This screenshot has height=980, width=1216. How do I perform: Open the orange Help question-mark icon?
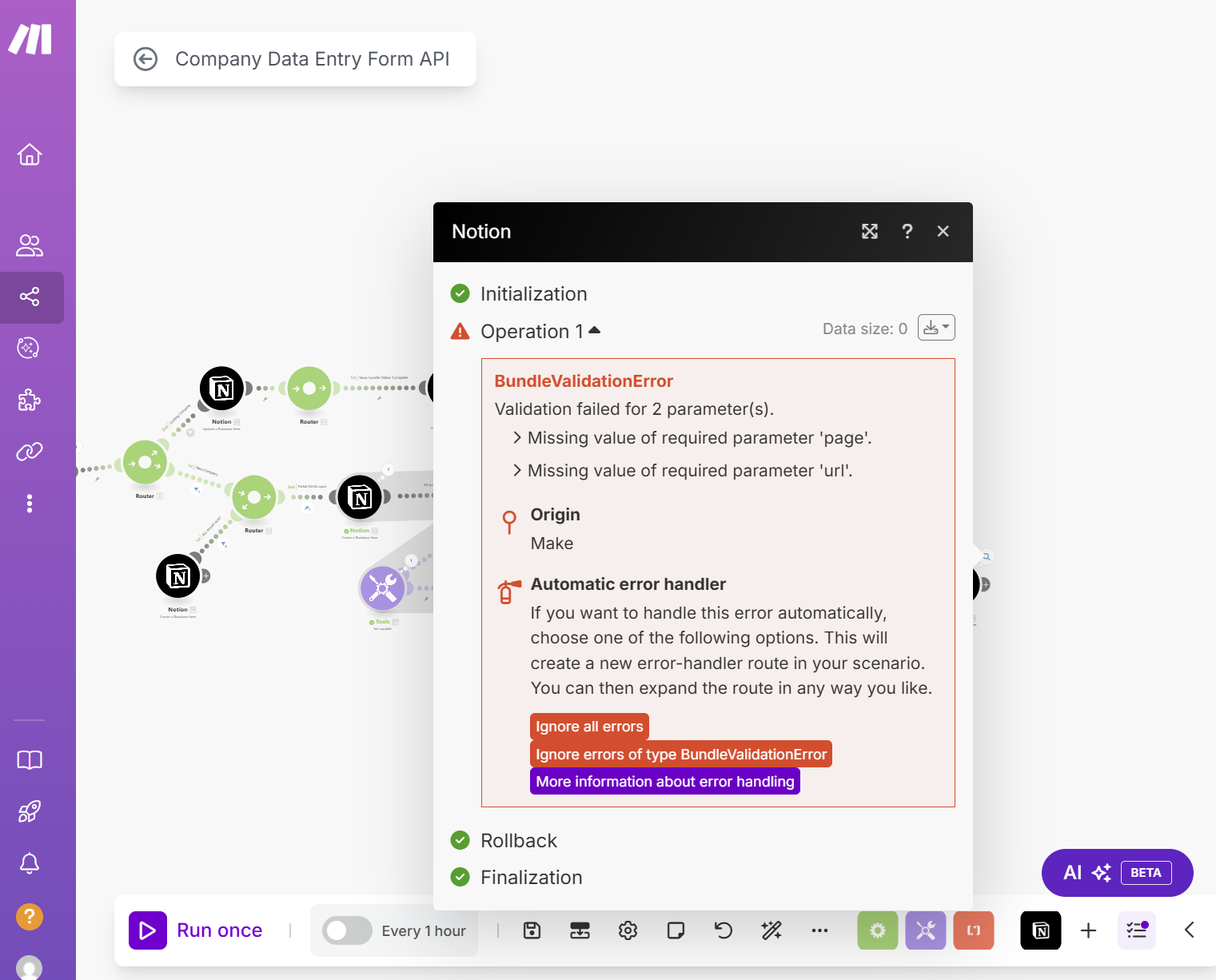tap(30, 916)
